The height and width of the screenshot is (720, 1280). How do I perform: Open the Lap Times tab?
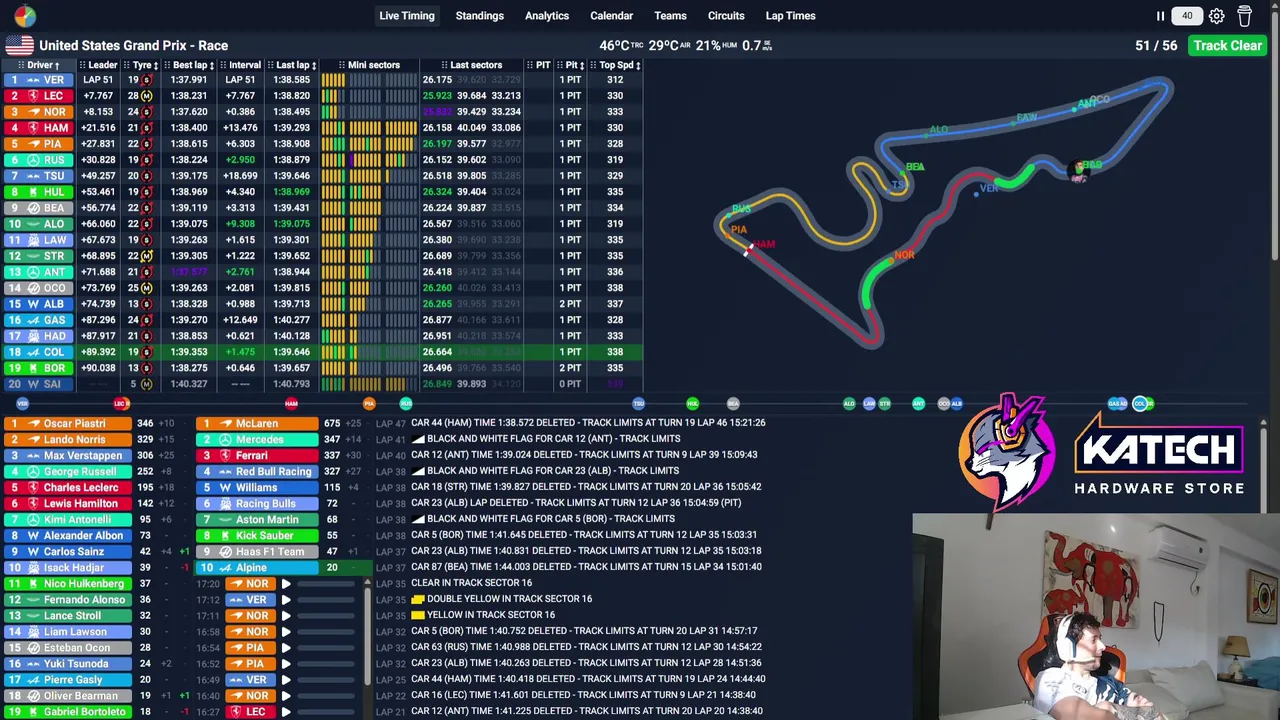(790, 16)
